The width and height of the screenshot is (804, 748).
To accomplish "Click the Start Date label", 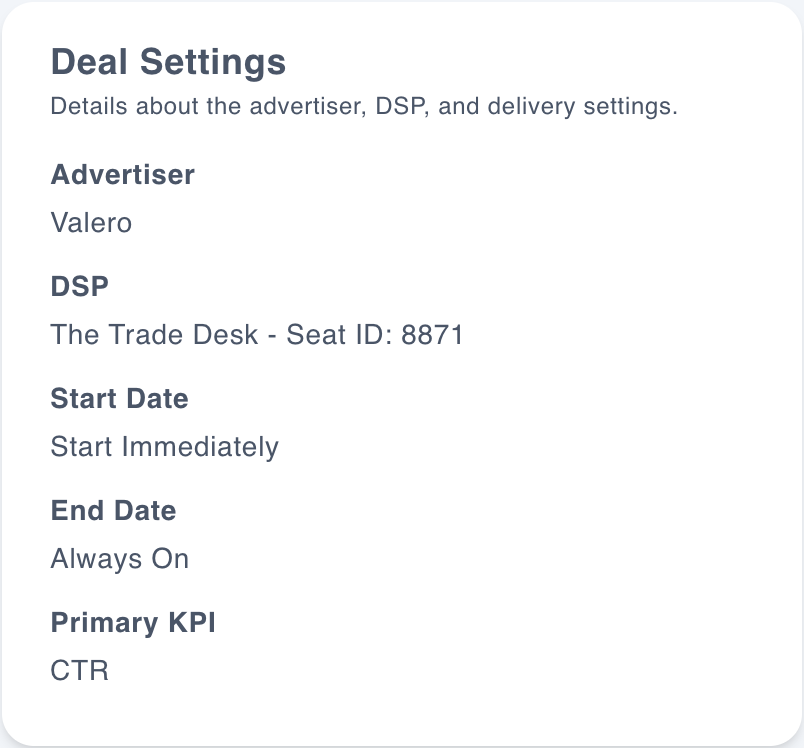I will click(x=119, y=398).
